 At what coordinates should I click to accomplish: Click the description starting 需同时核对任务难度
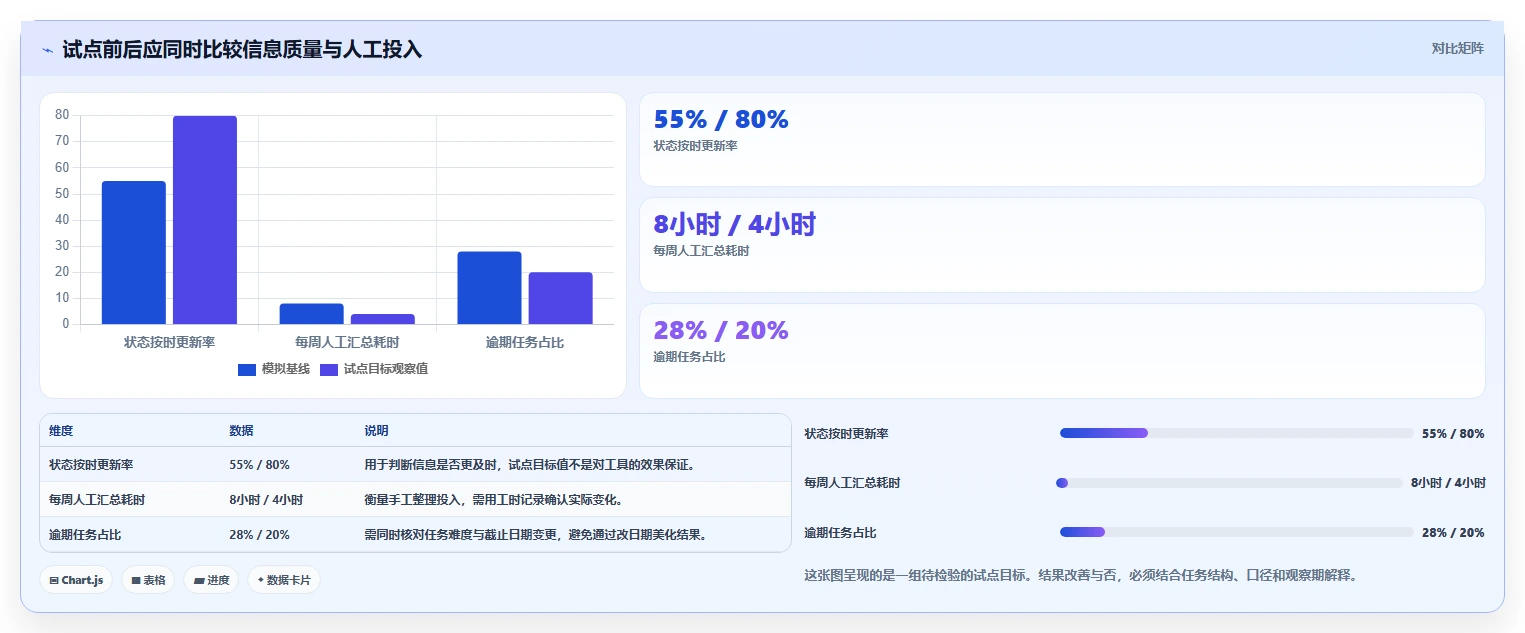pyautogui.click(x=535, y=535)
